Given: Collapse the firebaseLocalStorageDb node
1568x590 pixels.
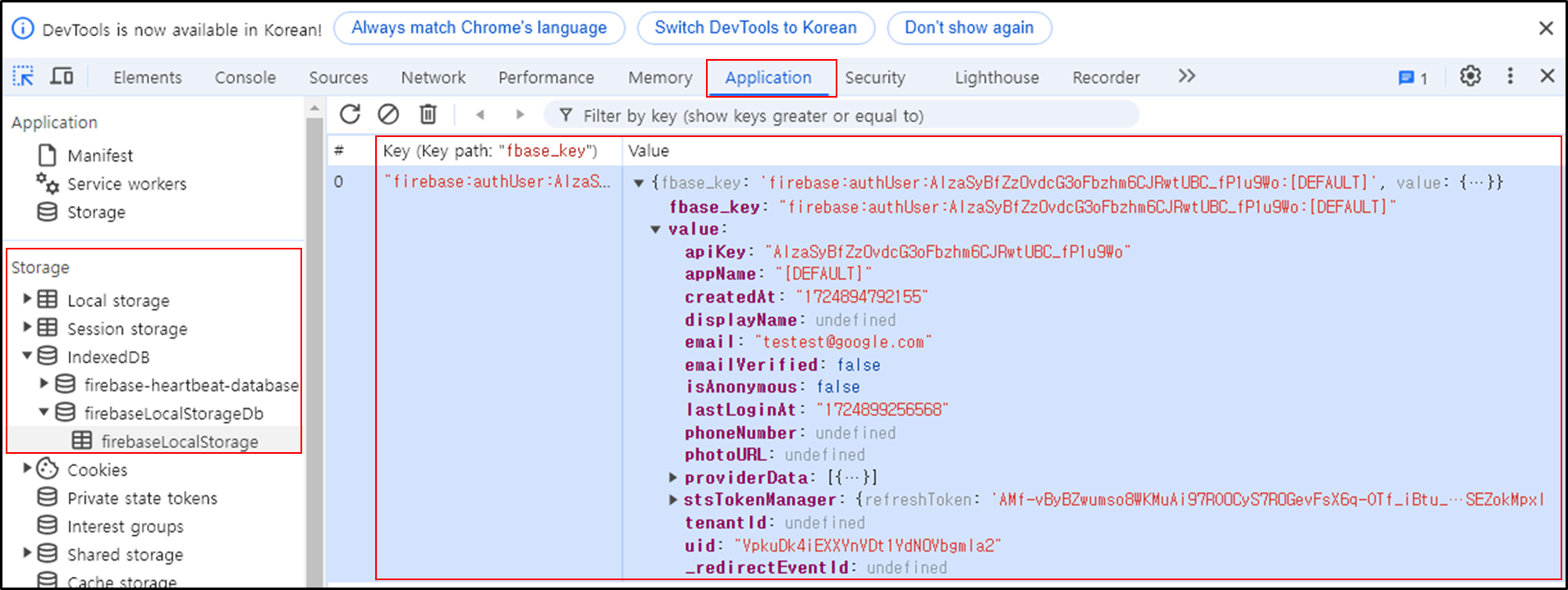Looking at the screenshot, I should pos(44,412).
